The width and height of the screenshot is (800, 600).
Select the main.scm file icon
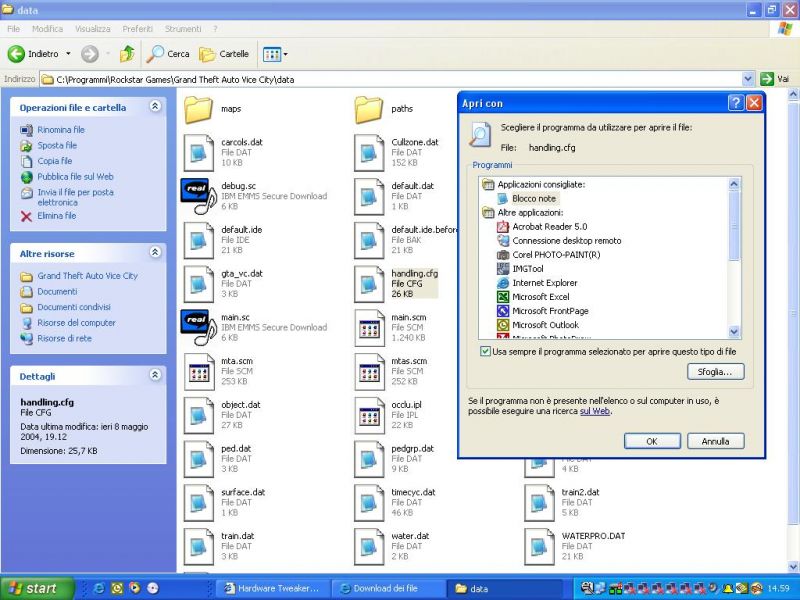369,328
